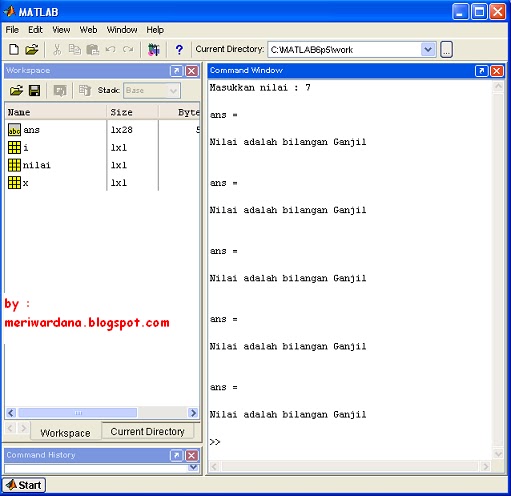
Task: Click the command prompt >> line
Action: 215,442
